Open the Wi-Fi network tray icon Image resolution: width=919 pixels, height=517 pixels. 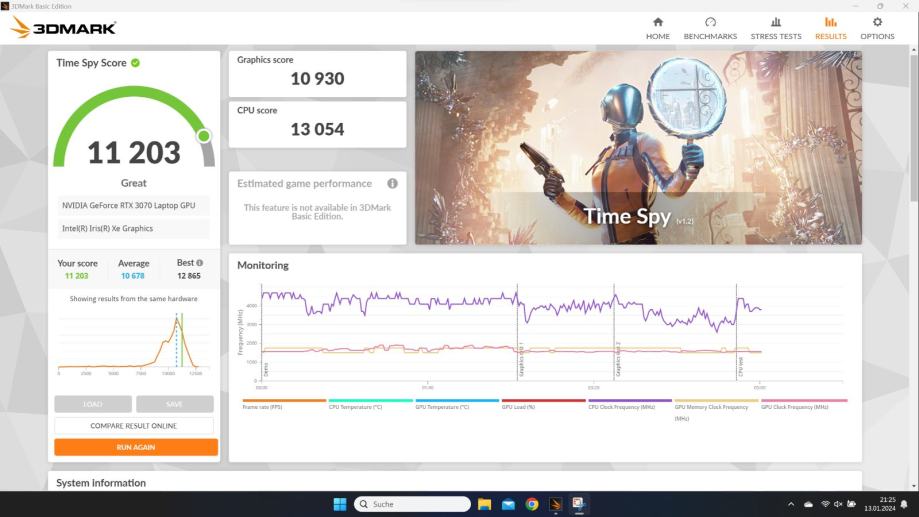825,504
